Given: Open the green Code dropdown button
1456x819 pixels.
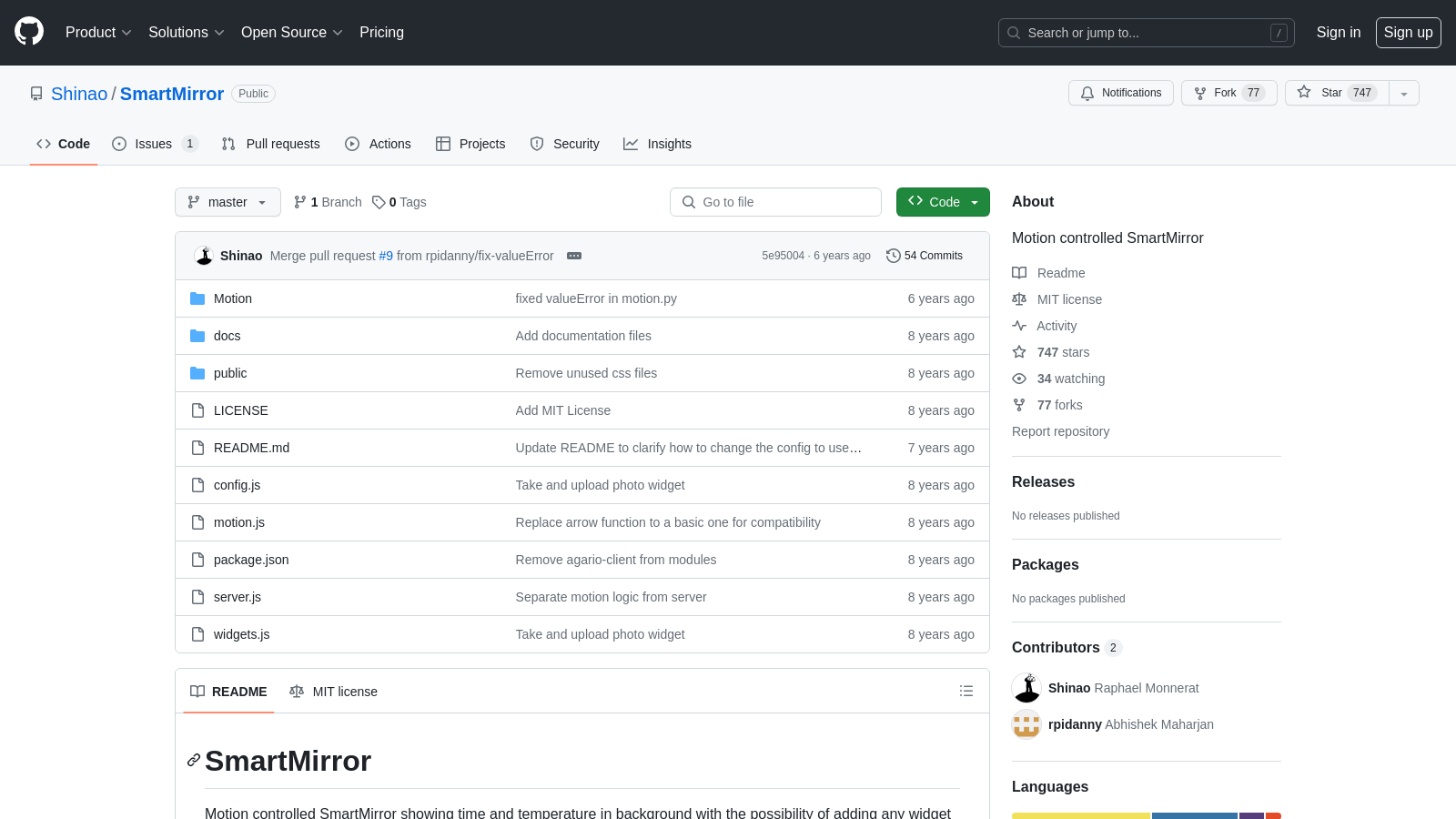Looking at the screenshot, I should coord(943,202).
